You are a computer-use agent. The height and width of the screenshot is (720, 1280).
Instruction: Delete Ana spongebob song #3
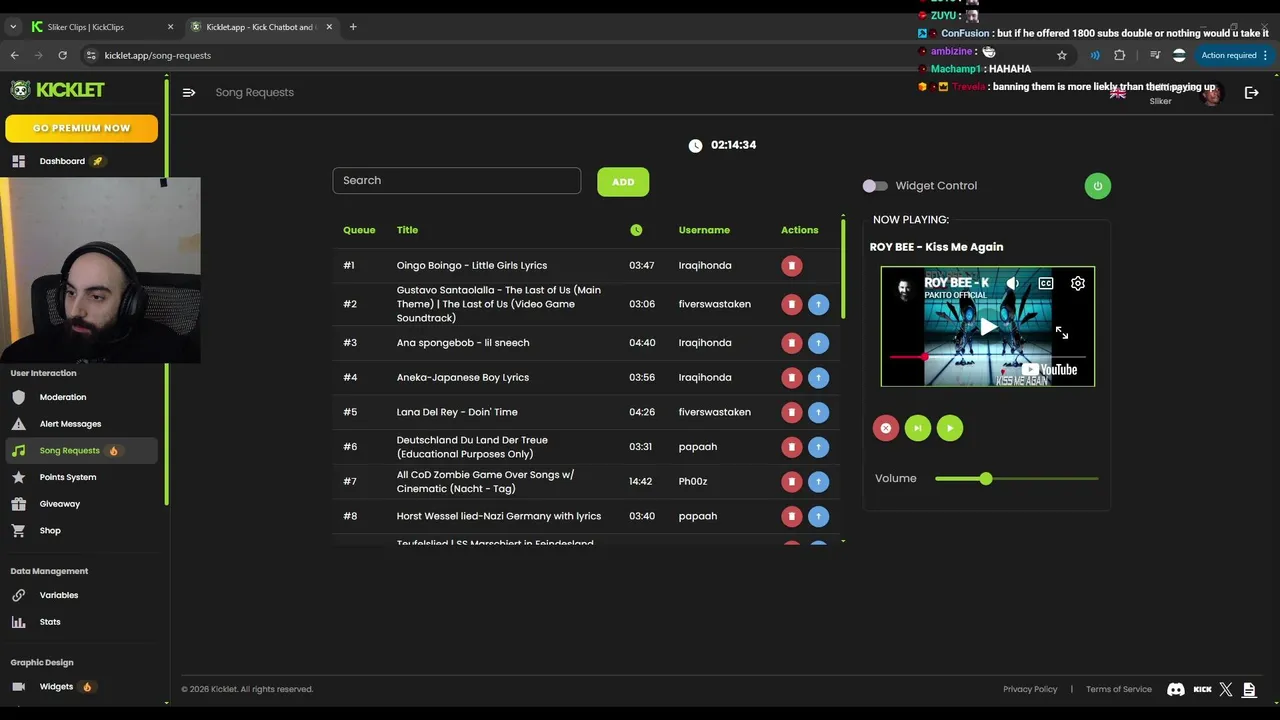(x=791, y=343)
